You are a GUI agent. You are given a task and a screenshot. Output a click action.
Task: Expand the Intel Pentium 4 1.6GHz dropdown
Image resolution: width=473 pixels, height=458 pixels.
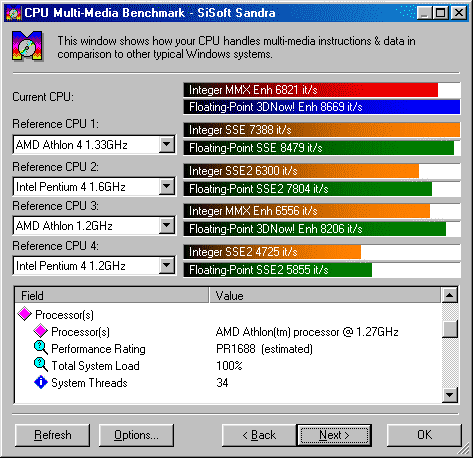(167, 186)
